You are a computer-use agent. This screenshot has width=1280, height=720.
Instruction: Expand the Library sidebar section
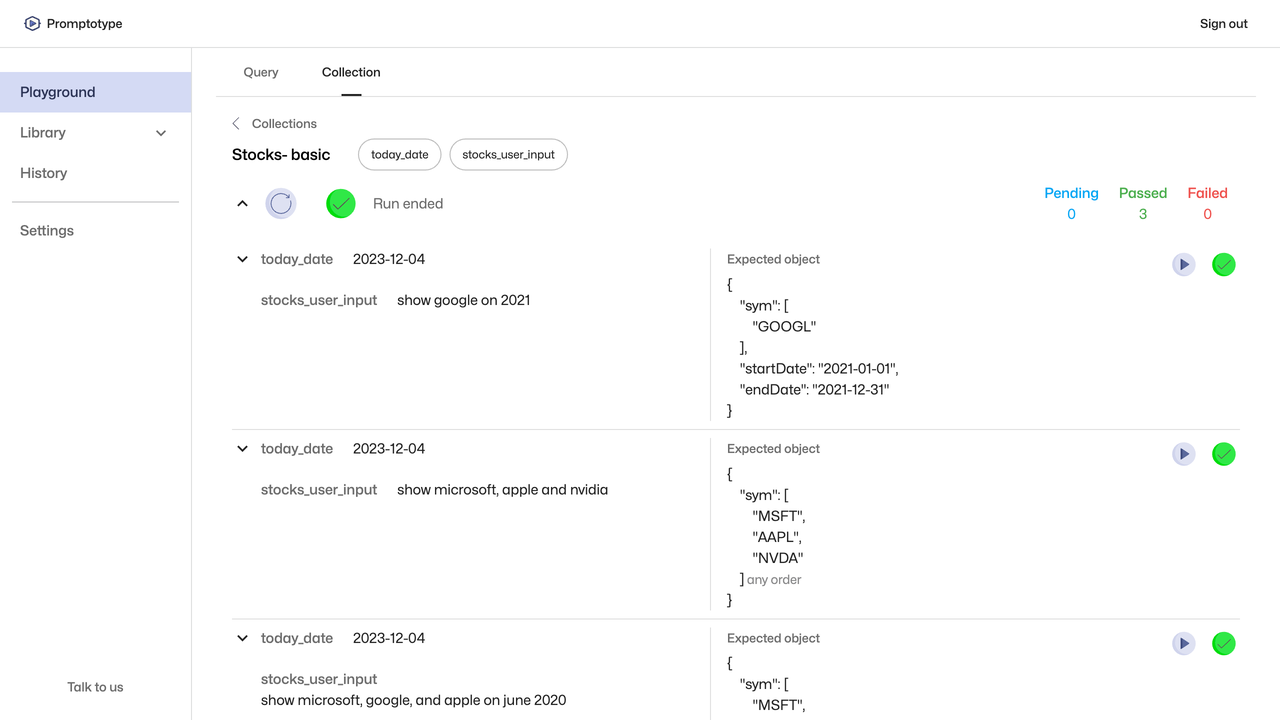coord(95,133)
